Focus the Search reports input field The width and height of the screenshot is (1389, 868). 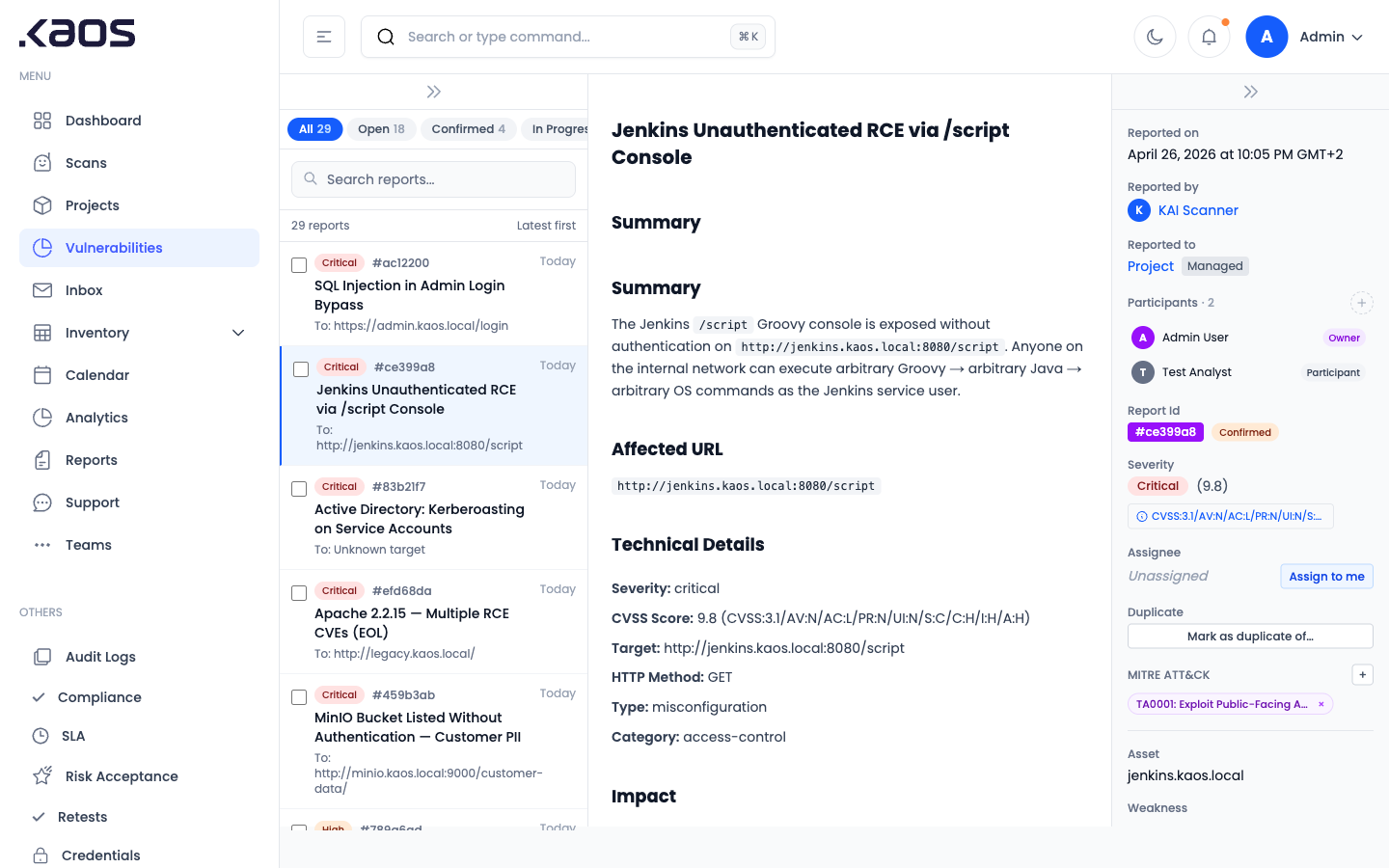click(x=444, y=179)
